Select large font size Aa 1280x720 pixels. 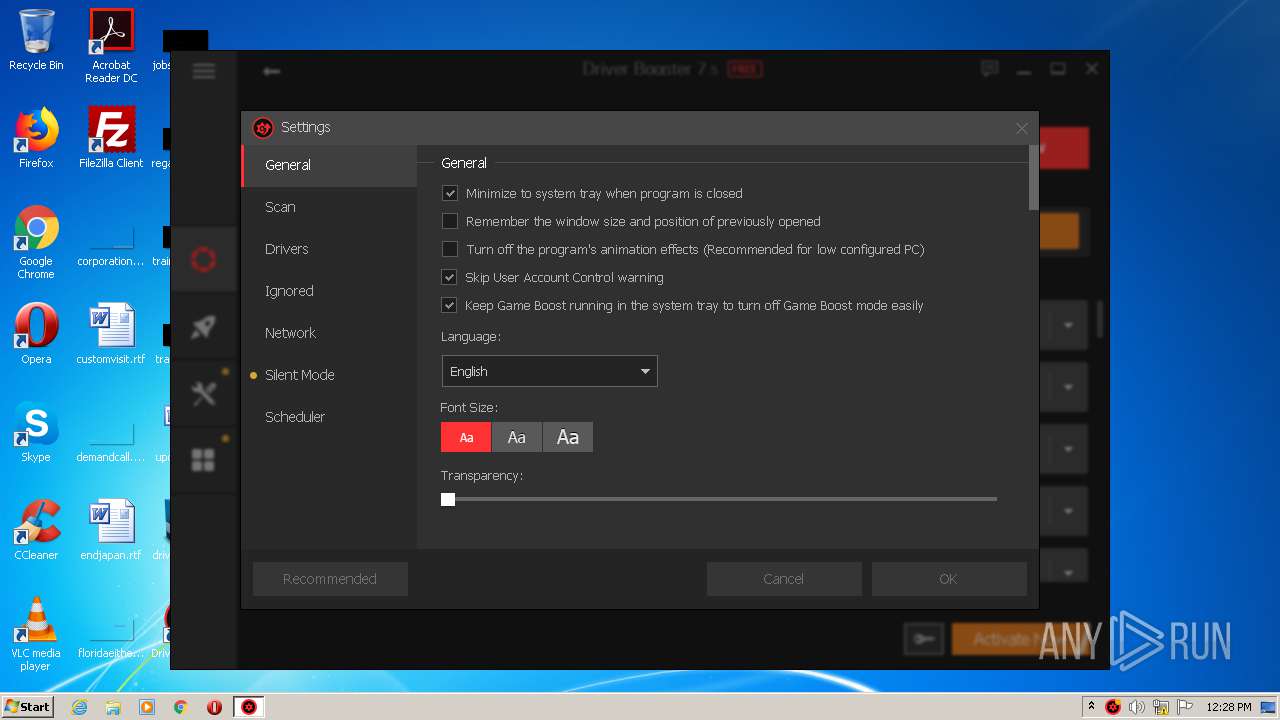point(568,437)
